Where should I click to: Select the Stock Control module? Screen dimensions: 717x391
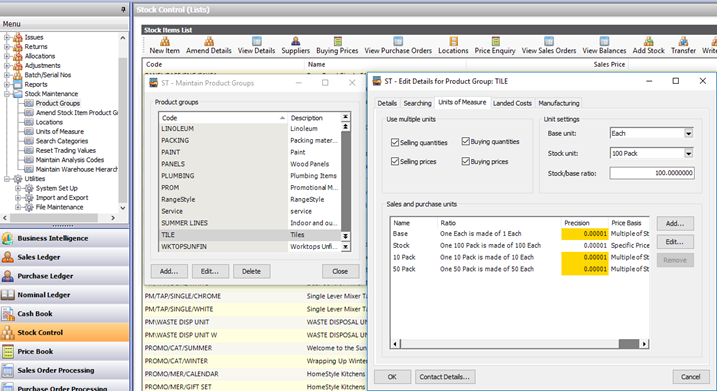point(64,332)
